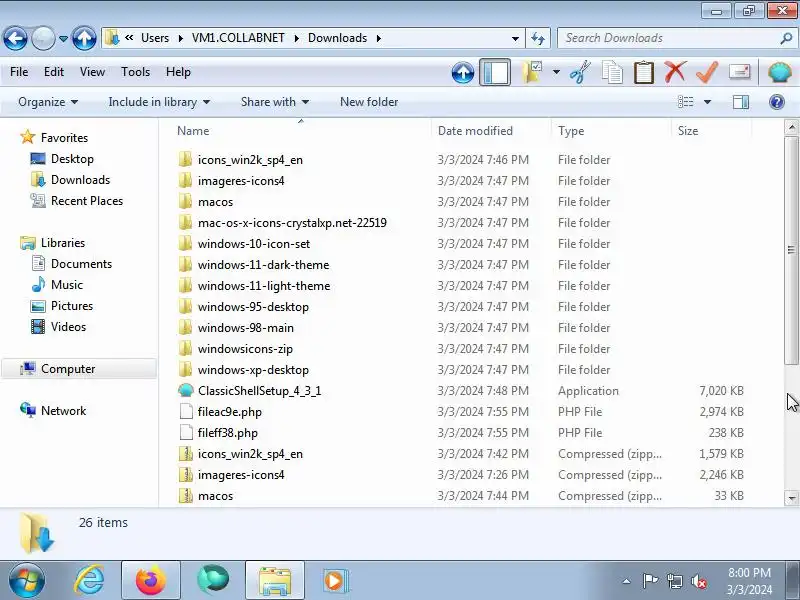Click the New folder button

coord(369,102)
